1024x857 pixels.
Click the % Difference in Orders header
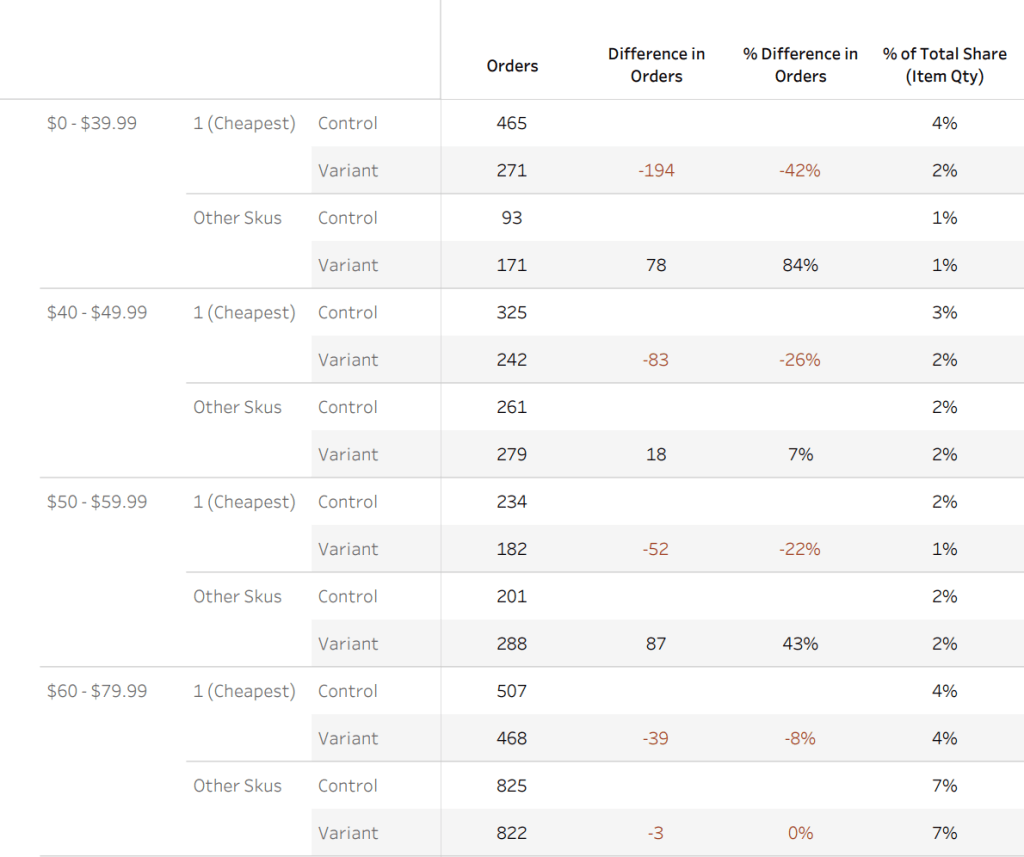point(800,65)
